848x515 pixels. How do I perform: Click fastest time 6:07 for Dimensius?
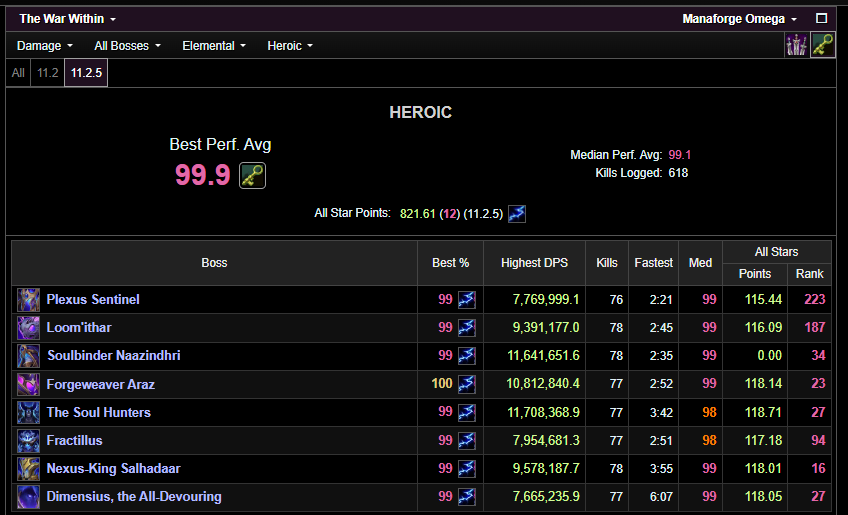click(x=661, y=497)
